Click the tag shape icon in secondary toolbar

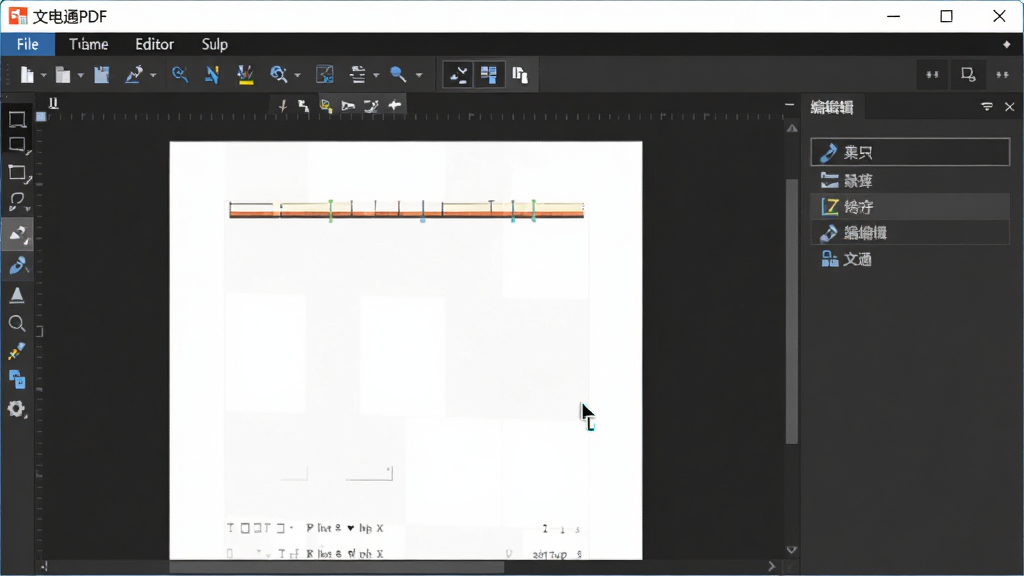click(348, 106)
